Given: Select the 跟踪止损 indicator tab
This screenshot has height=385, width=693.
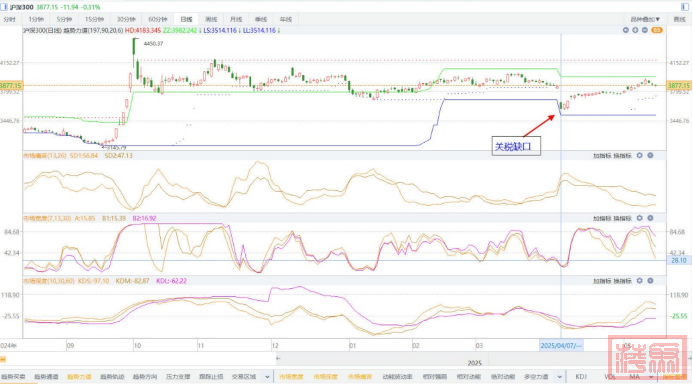Looking at the screenshot, I should [x=211, y=377].
